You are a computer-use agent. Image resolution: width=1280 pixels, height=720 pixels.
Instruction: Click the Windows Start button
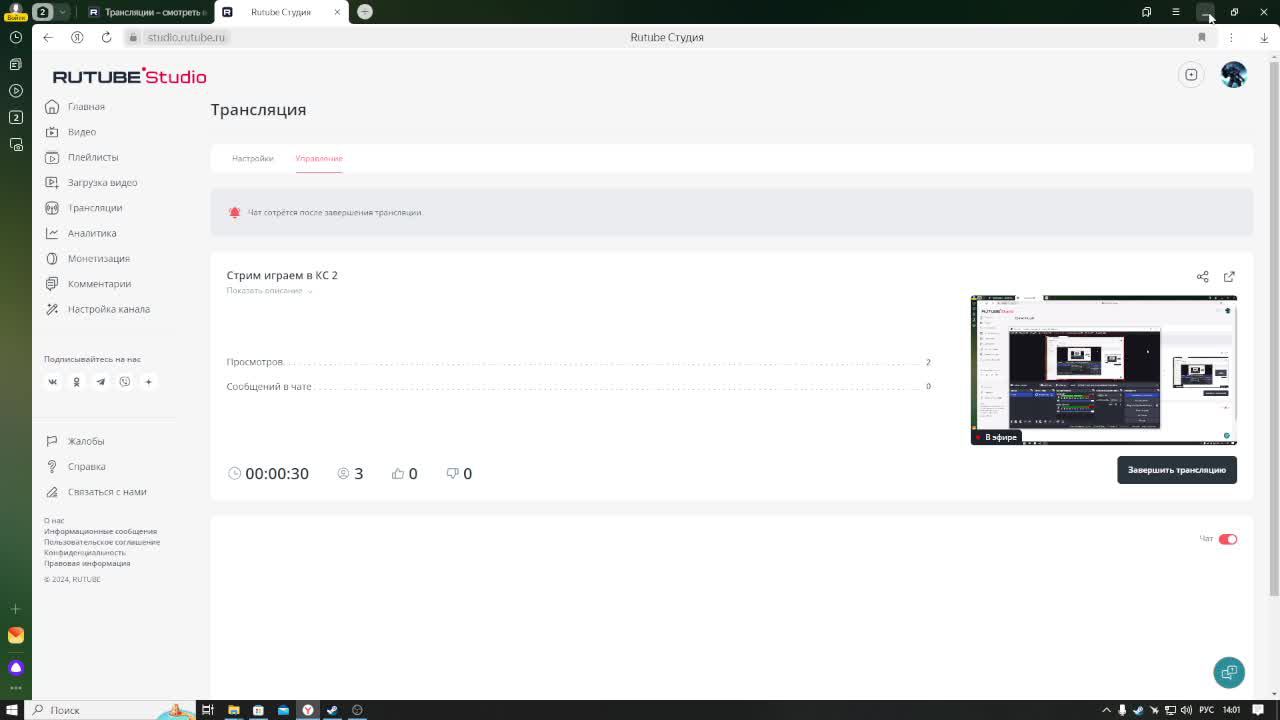pyautogui.click(x=12, y=710)
